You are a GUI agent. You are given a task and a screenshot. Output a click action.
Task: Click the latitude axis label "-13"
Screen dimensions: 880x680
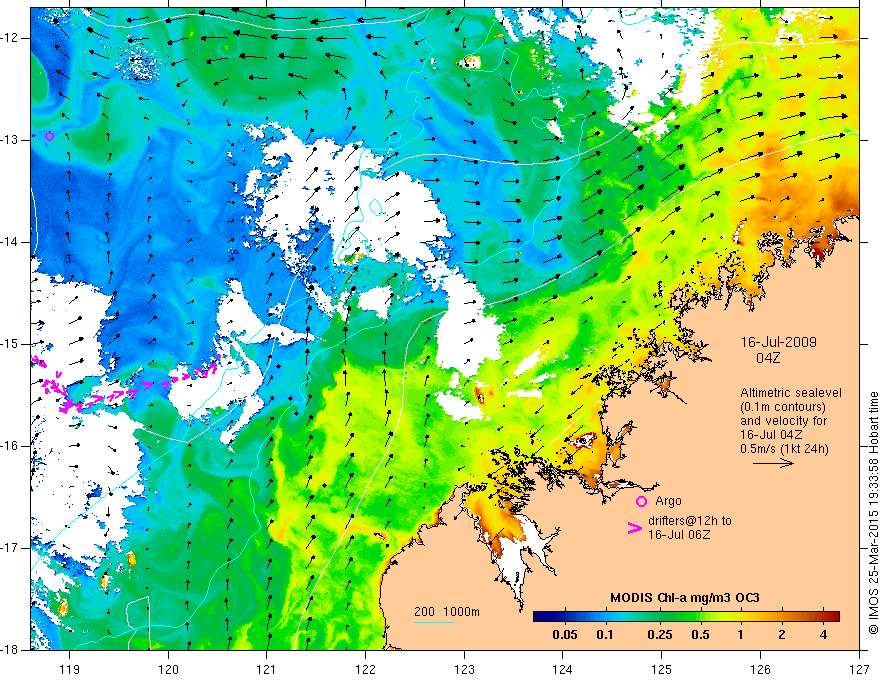[11, 140]
